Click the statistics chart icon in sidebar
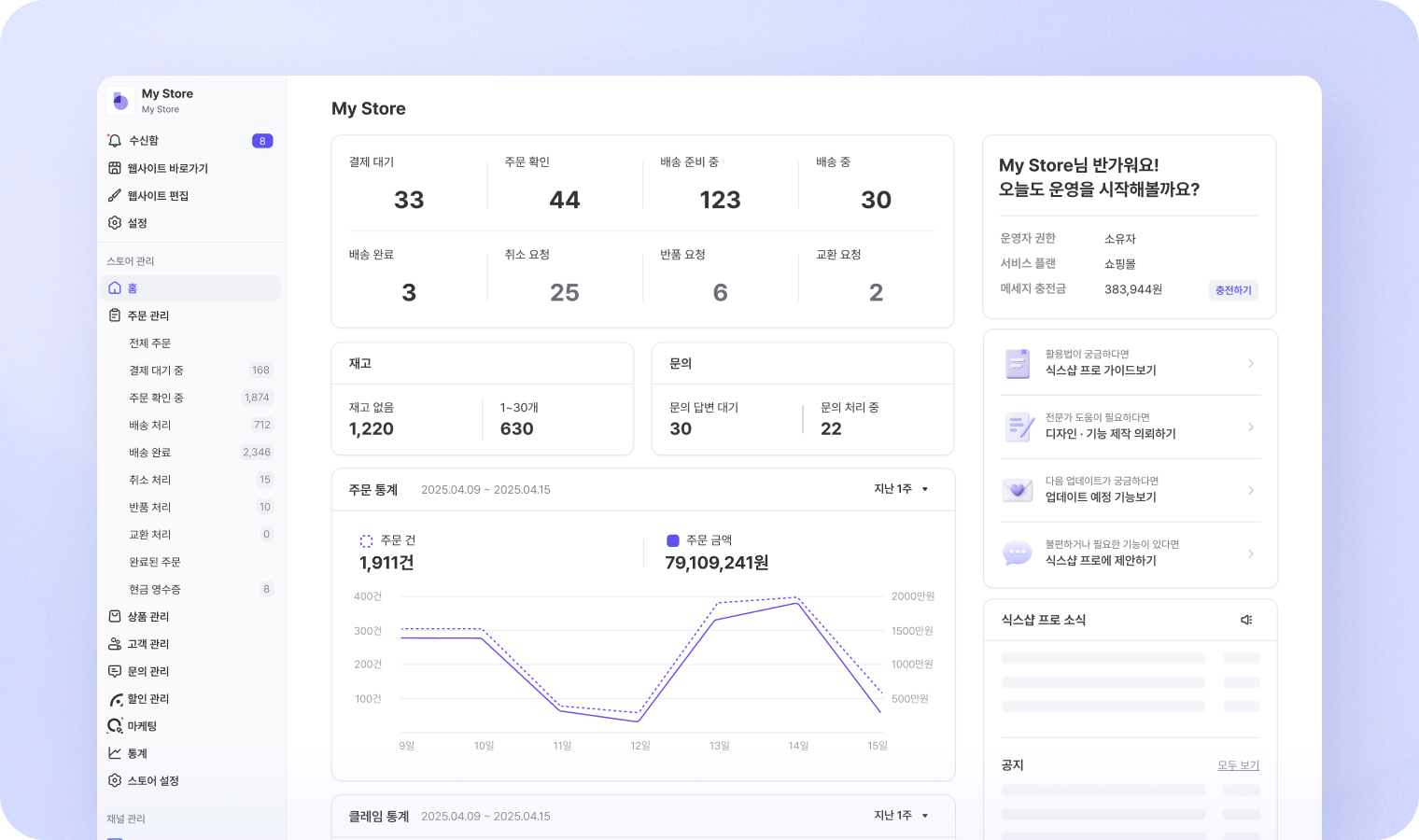Screen dimensions: 1419x840 pos(115,753)
